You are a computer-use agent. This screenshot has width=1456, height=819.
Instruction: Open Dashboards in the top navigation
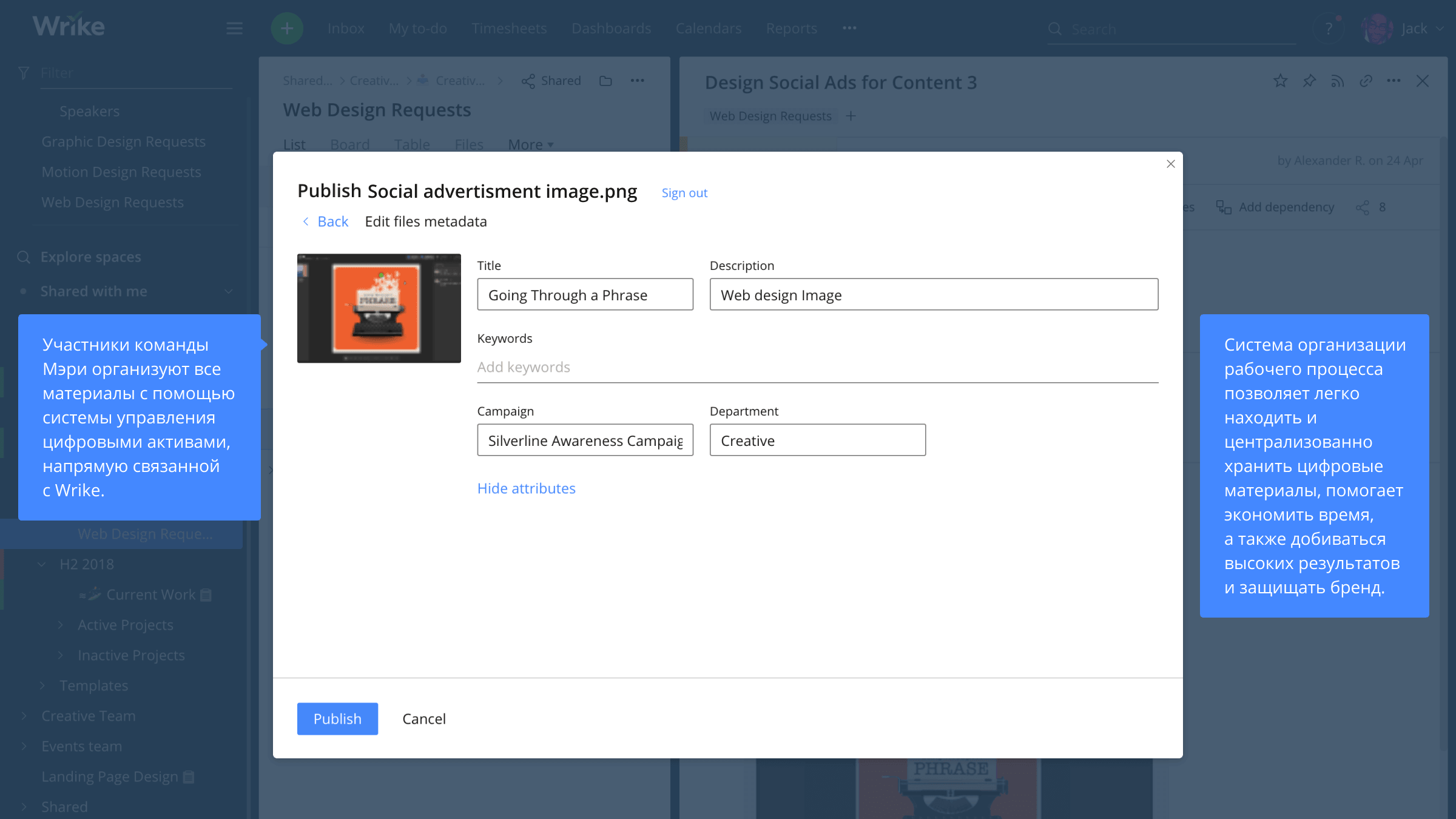(x=611, y=29)
